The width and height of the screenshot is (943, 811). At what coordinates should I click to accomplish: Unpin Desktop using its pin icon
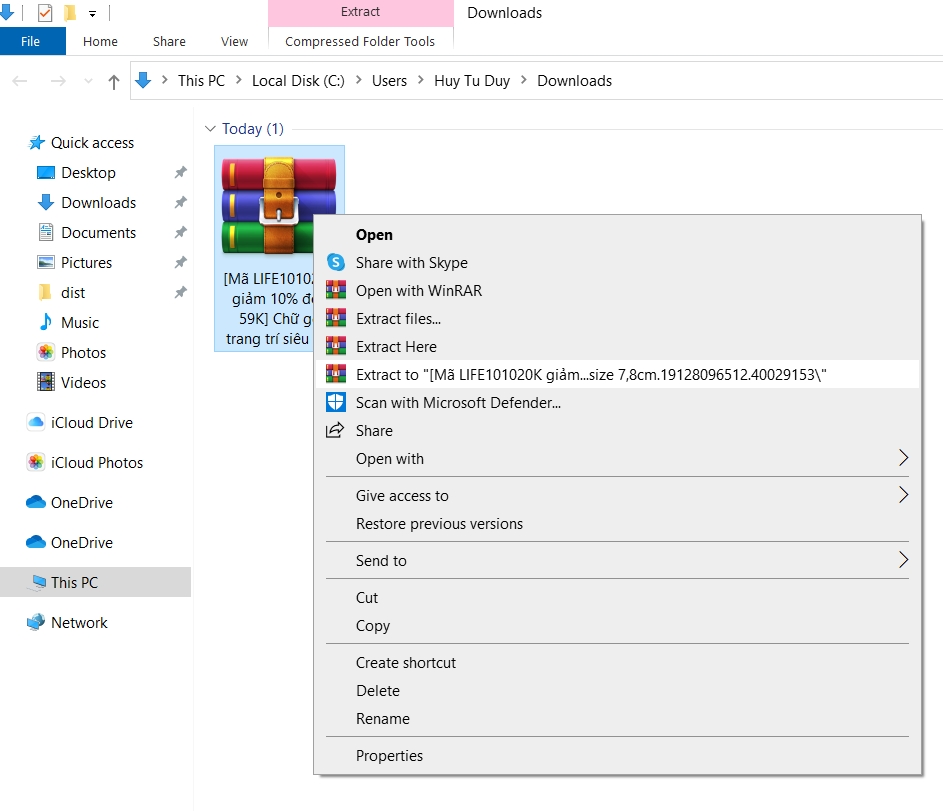click(x=180, y=173)
